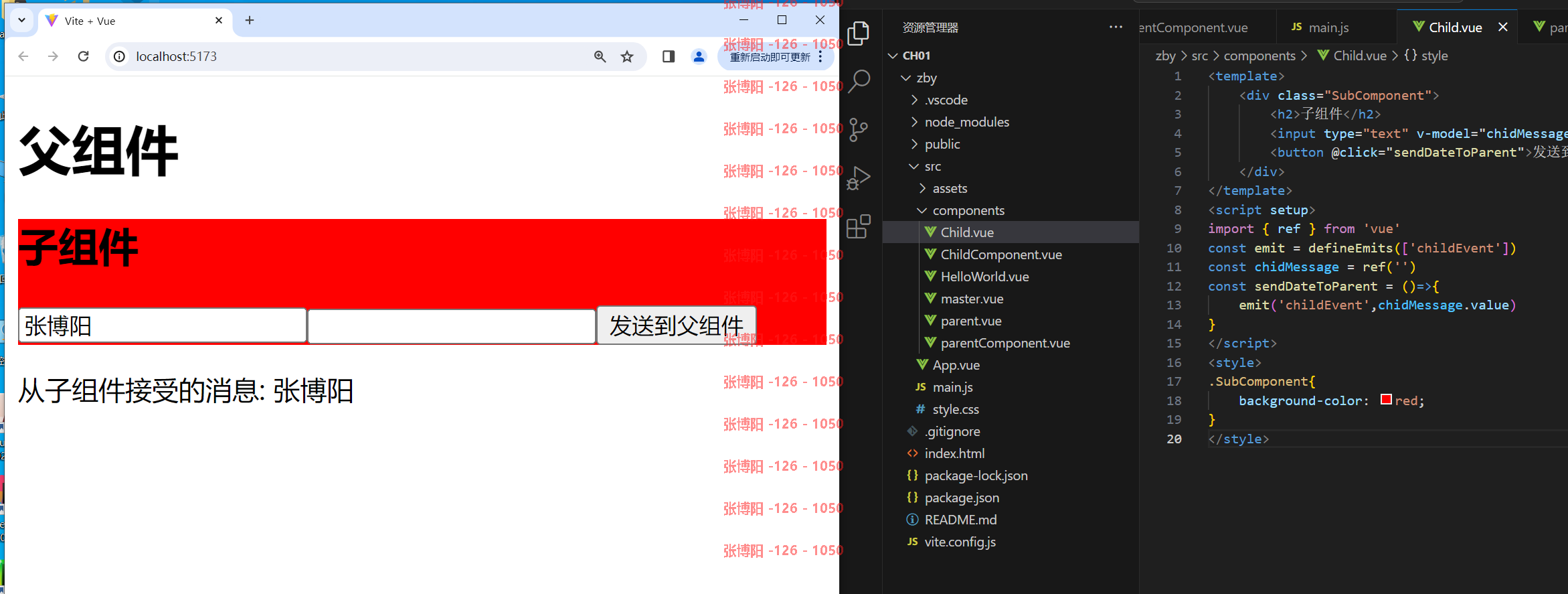
Task: Collapse the components folder
Action: point(922,210)
